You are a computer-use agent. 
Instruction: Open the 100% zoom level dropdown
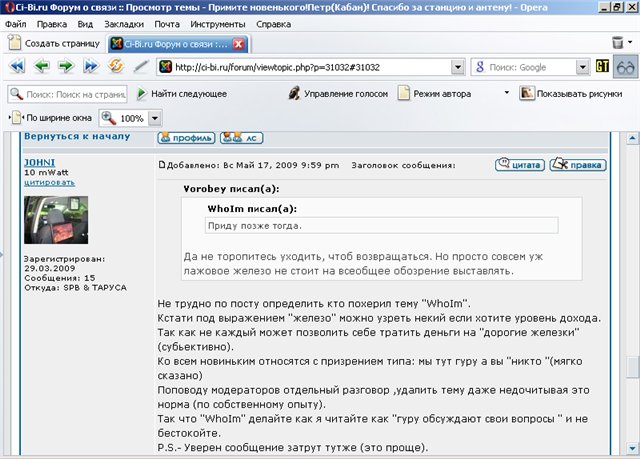(x=157, y=118)
